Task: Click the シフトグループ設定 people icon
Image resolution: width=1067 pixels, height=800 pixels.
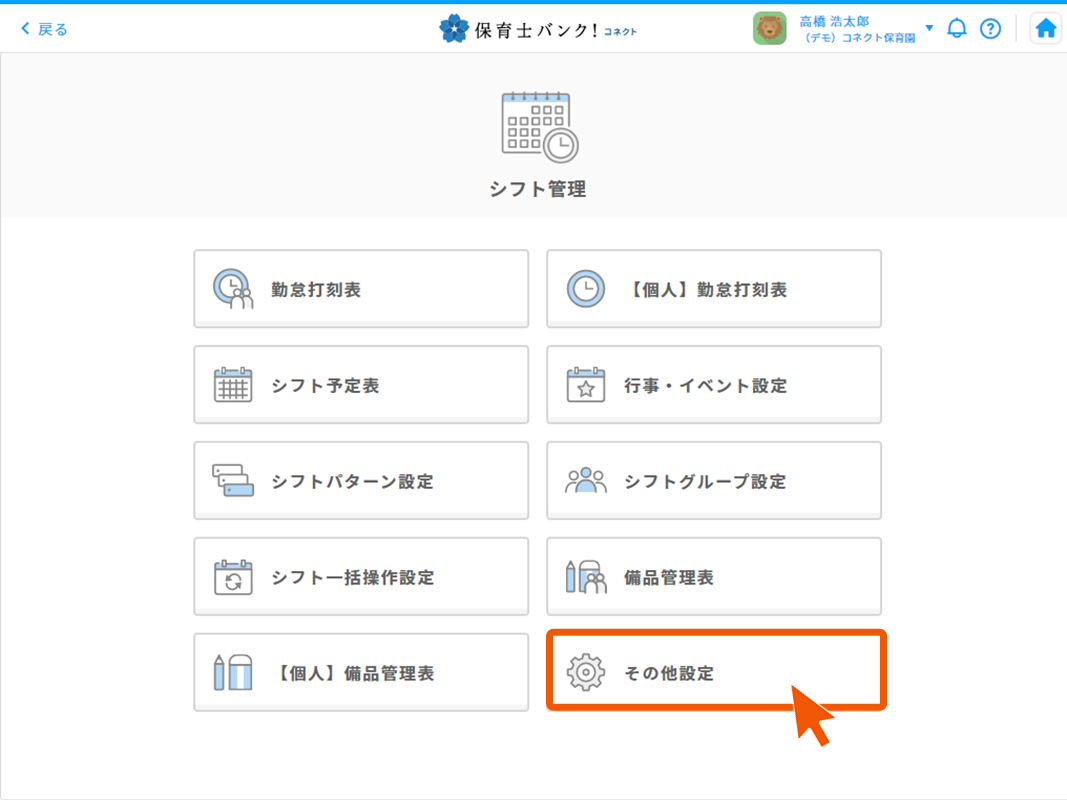Action: [x=586, y=481]
